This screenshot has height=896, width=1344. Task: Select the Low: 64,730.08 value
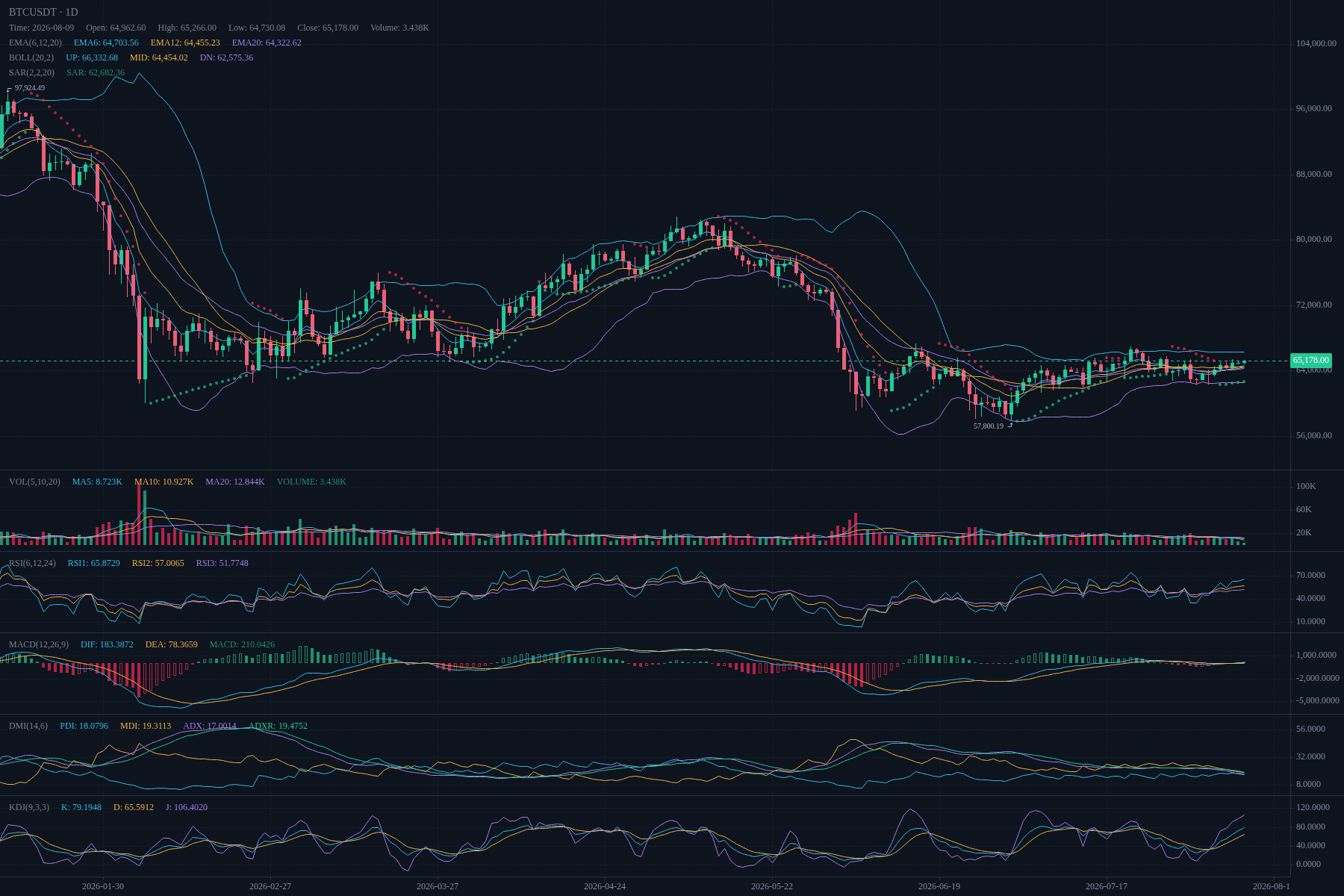pyautogui.click(x=257, y=28)
